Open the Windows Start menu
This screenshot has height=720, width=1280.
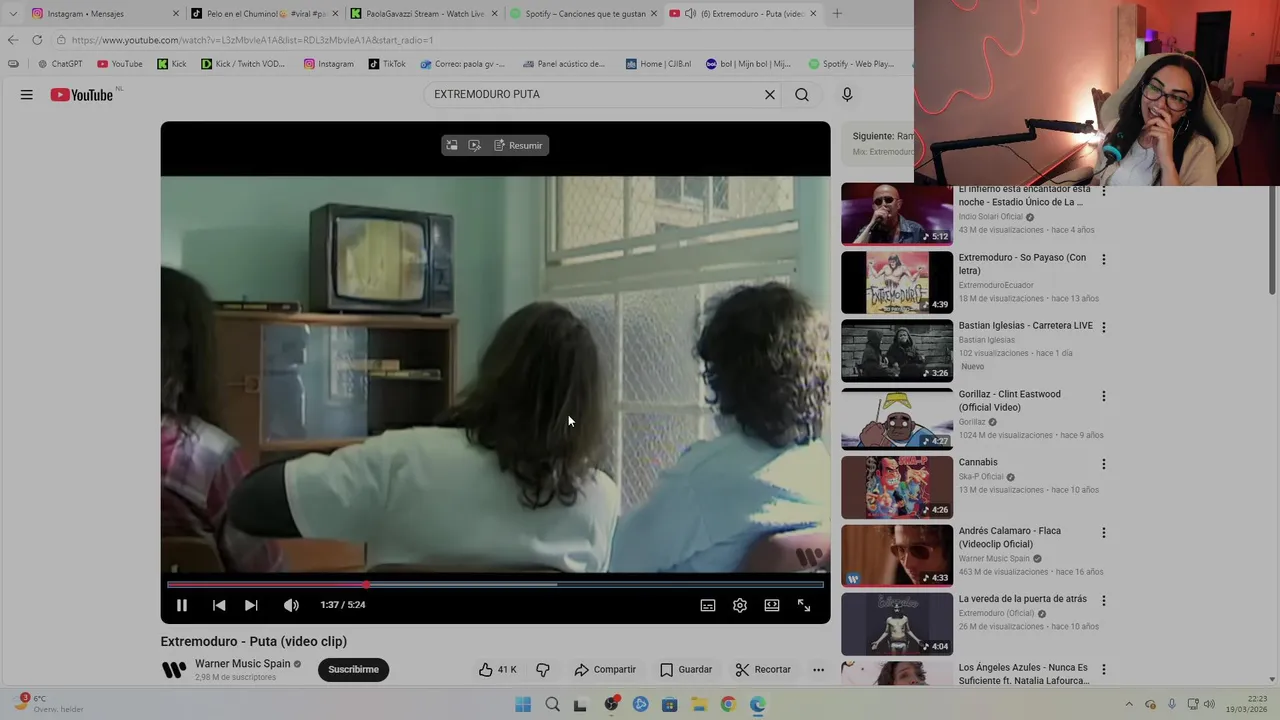[x=523, y=705]
